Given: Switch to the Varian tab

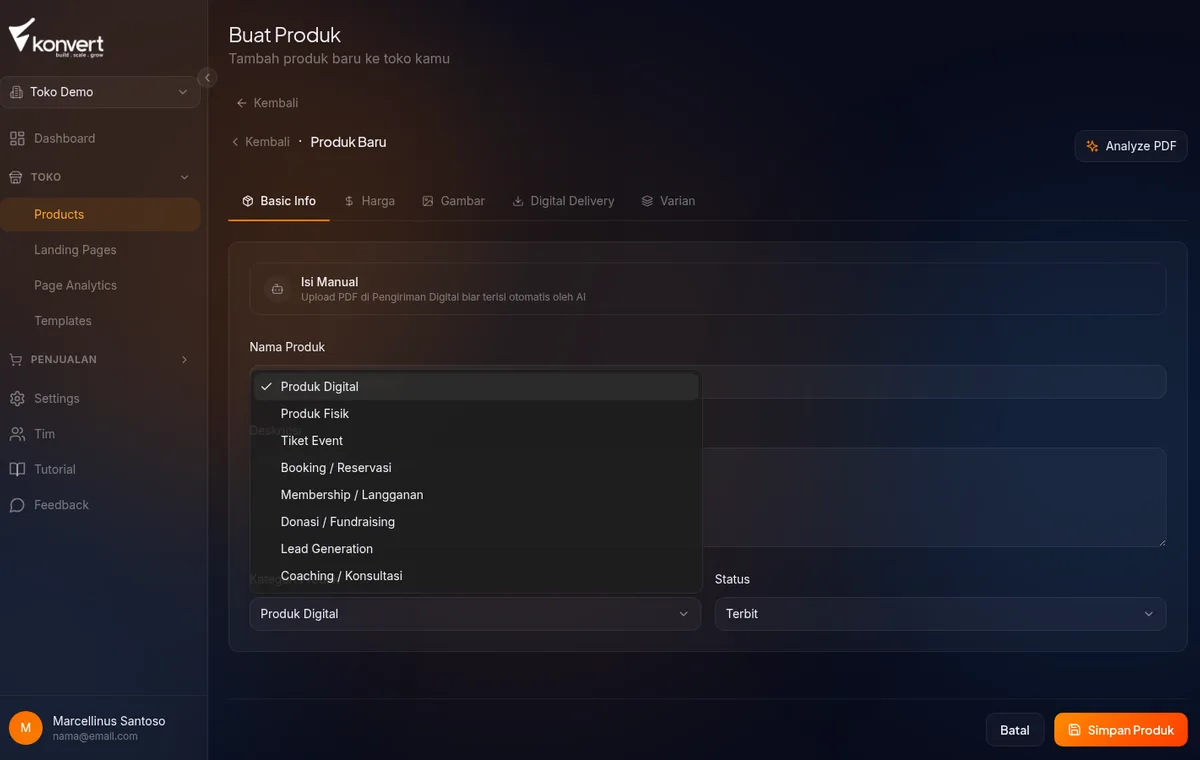Looking at the screenshot, I should click(668, 201).
